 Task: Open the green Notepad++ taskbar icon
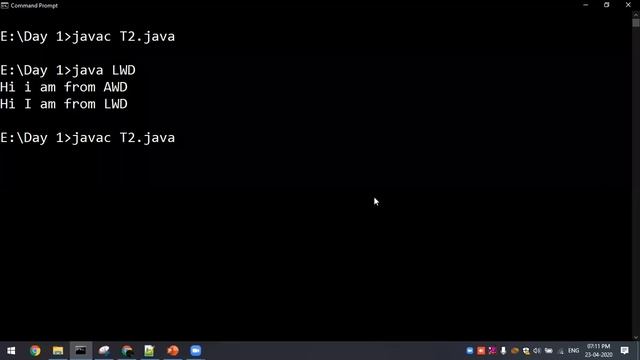[x=149, y=351]
